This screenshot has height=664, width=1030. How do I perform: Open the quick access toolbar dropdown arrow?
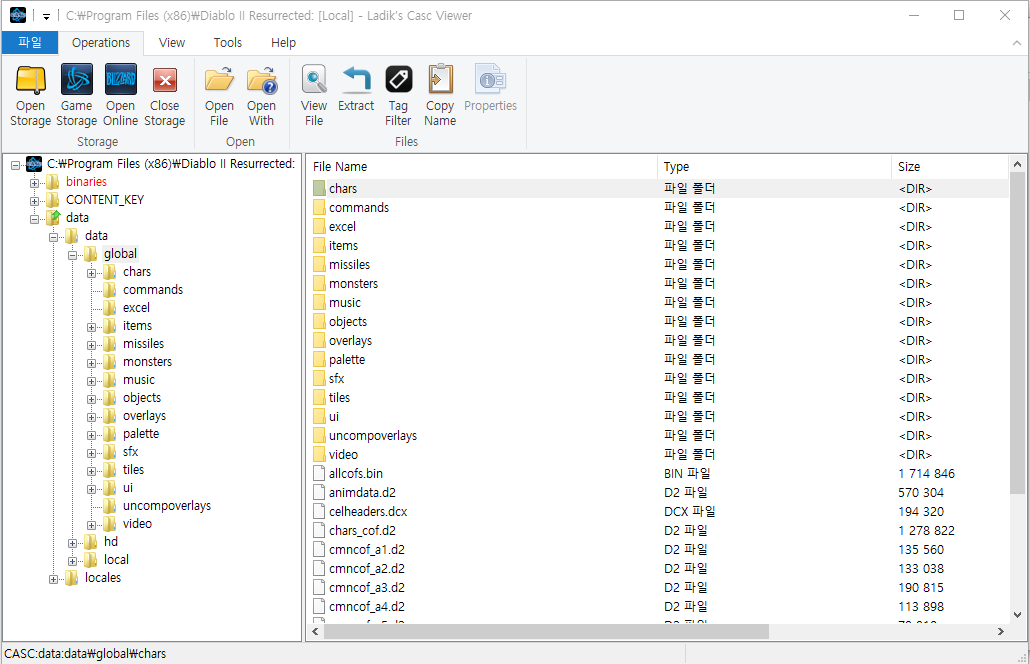click(46, 16)
